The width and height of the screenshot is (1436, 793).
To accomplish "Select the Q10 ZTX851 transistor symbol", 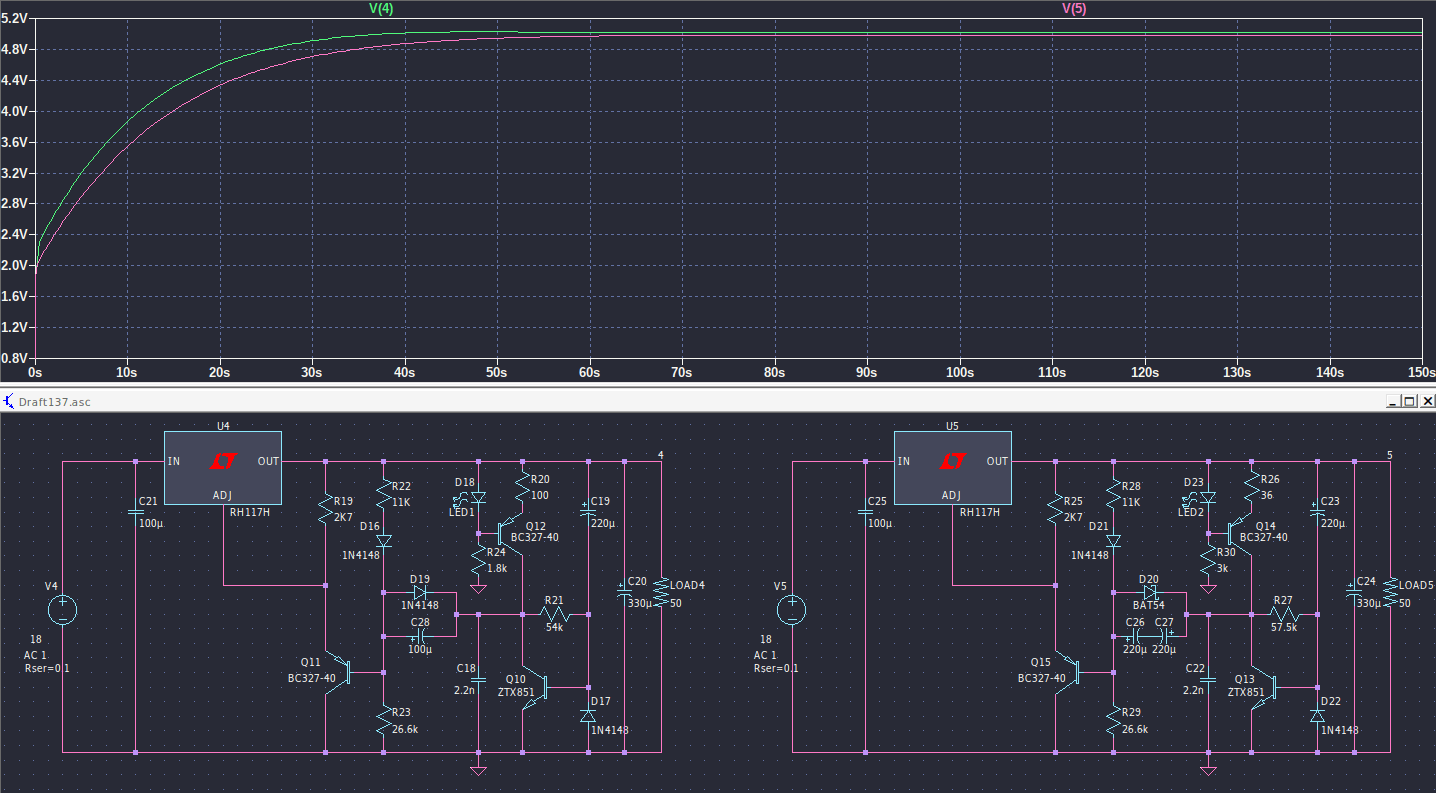I will (x=536, y=689).
